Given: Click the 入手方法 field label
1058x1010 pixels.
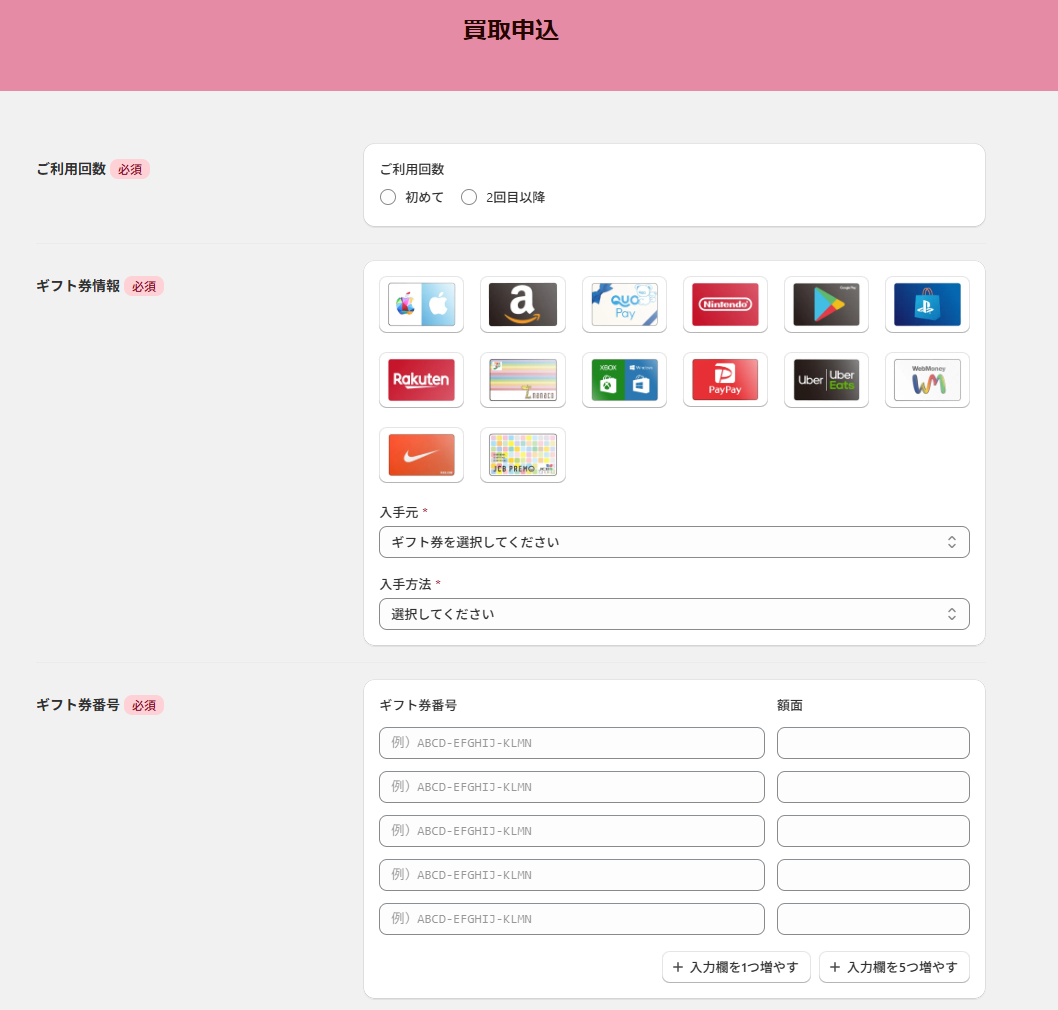Looking at the screenshot, I should click(x=406, y=584).
